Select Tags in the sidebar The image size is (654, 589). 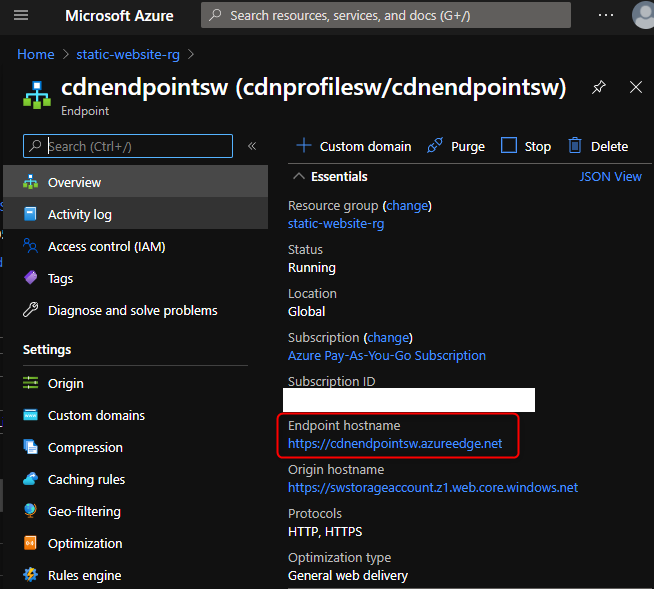click(60, 278)
